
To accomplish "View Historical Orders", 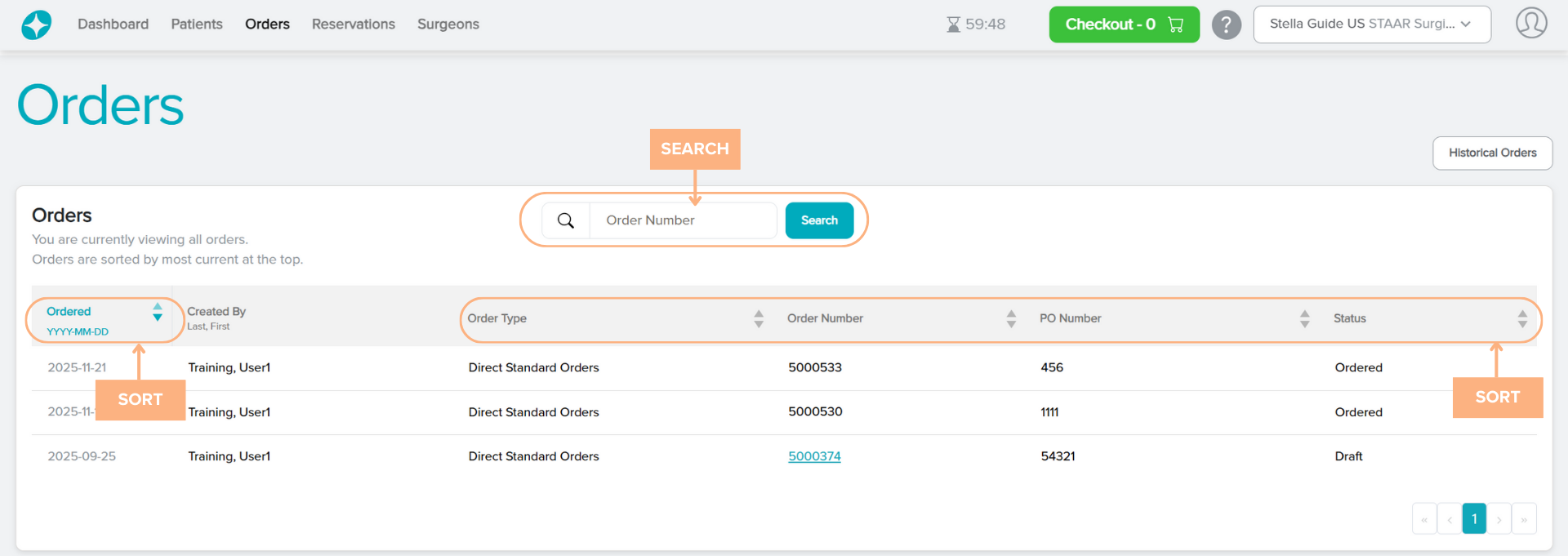I will point(1492,153).
